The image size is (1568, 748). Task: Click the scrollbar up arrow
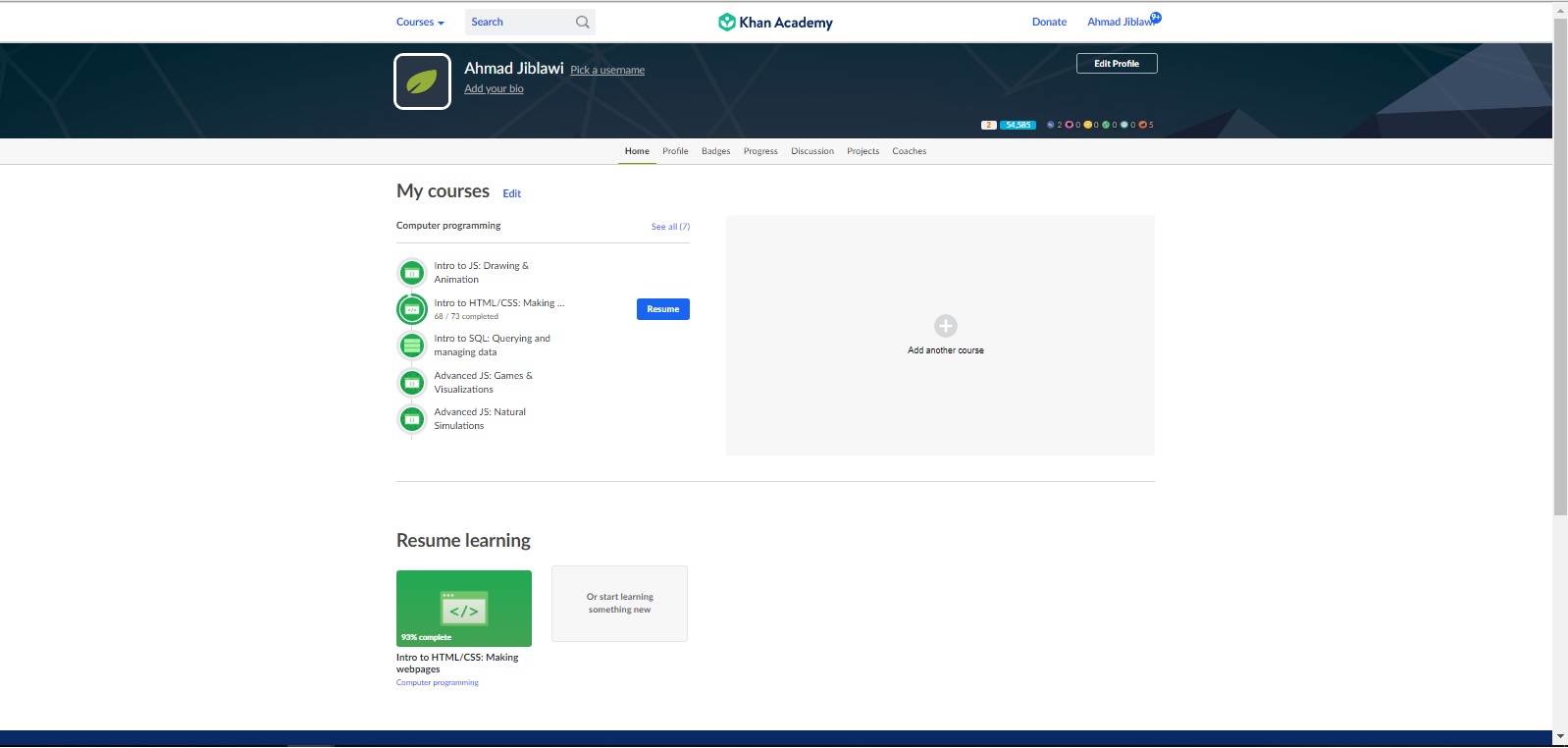[1560, 10]
